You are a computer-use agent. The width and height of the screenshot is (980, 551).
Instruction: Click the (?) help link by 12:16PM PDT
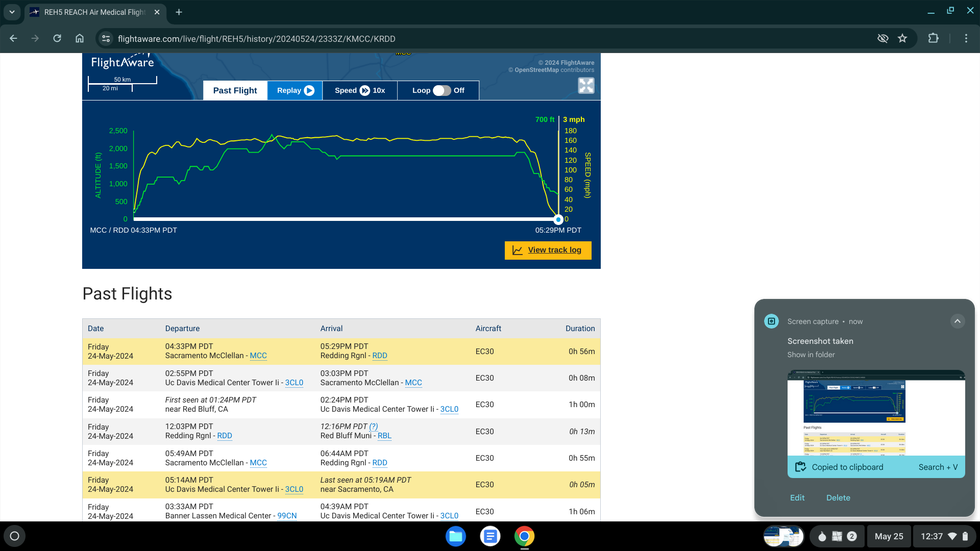(x=373, y=426)
